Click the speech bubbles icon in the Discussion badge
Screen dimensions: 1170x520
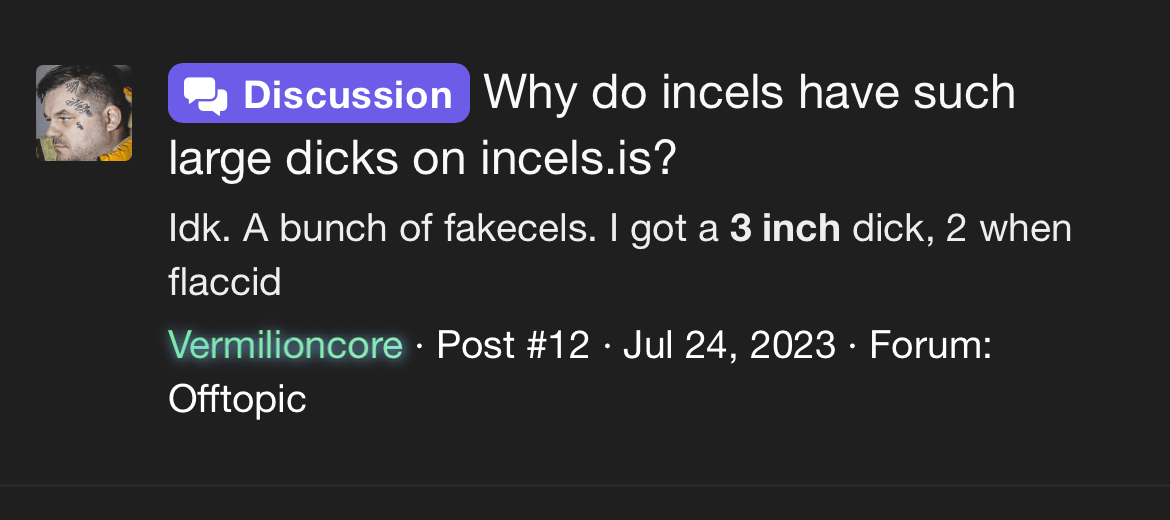(206, 95)
